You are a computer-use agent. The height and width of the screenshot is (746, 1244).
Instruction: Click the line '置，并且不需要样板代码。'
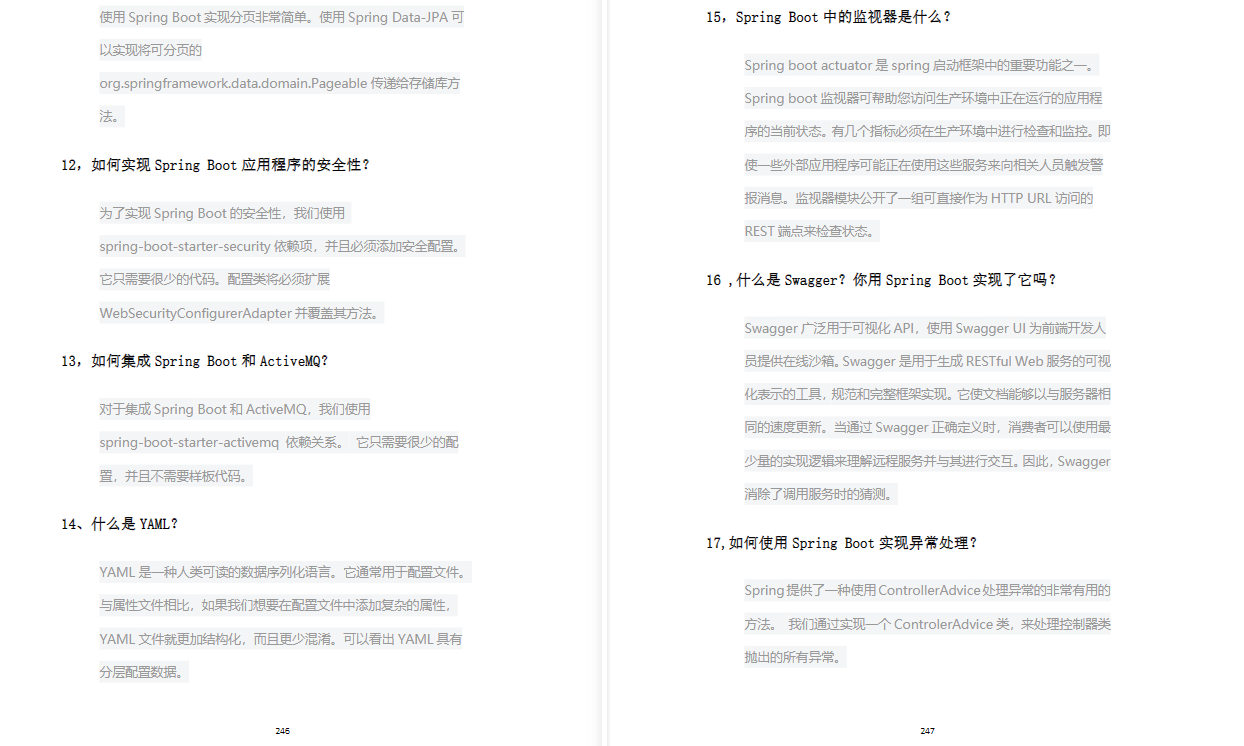(175, 476)
